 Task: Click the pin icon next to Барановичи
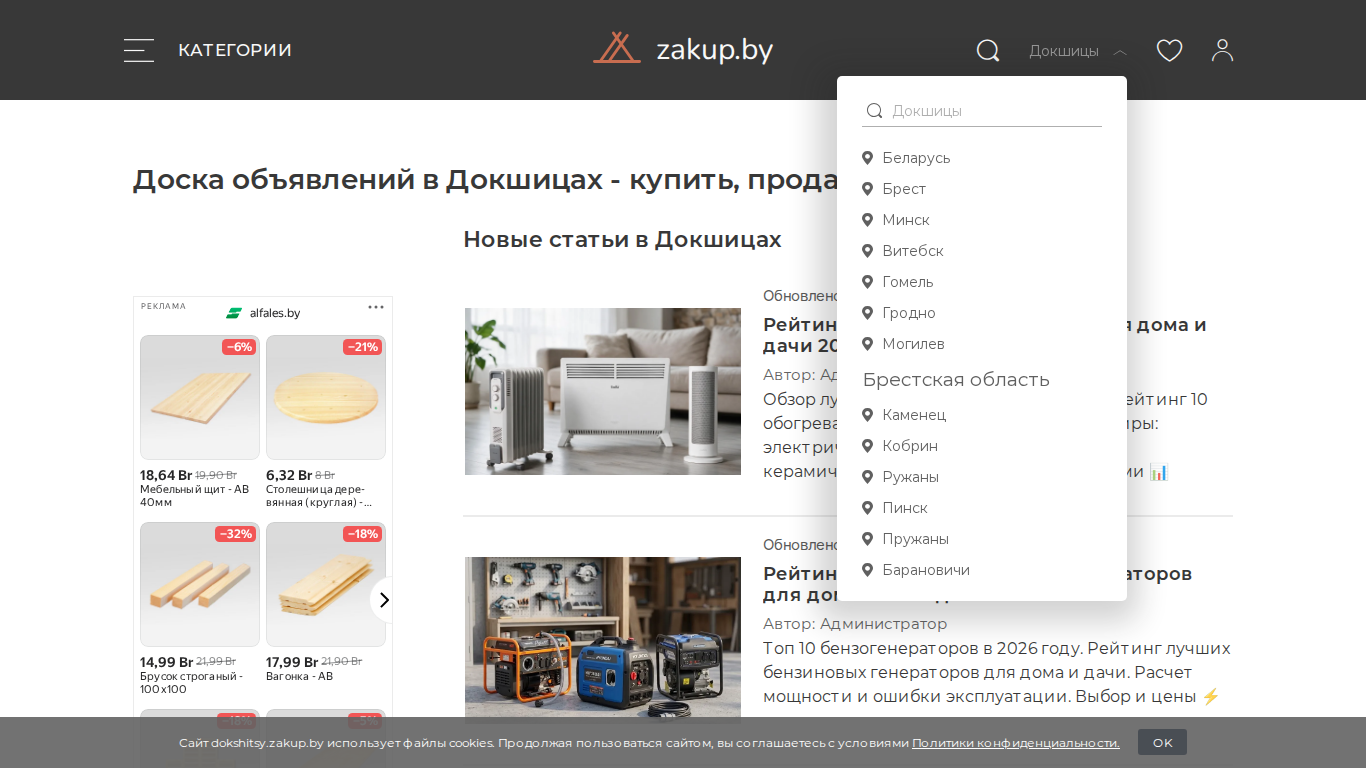click(x=868, y=569)
